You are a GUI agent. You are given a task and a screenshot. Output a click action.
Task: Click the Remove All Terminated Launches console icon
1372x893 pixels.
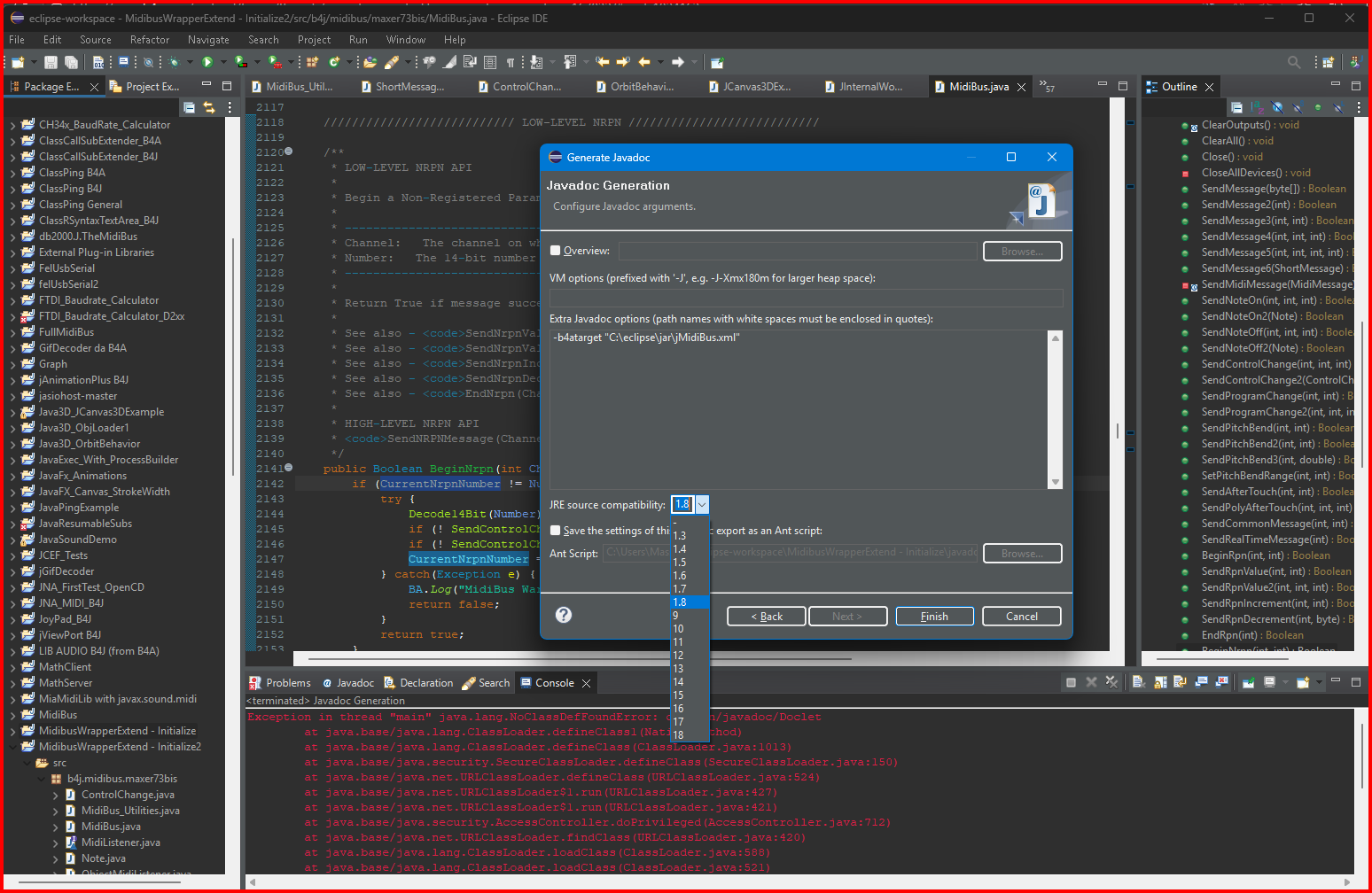pos(1111,682)
